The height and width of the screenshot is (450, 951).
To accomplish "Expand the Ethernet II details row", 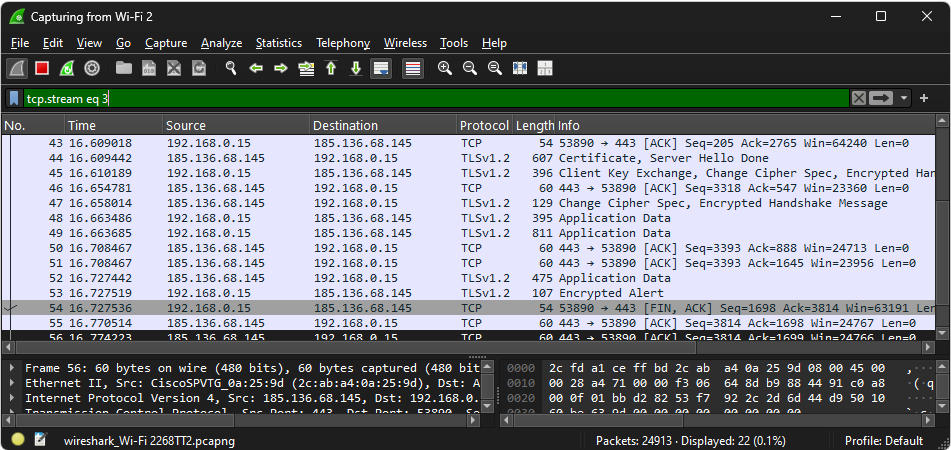I will click(12, 383).
